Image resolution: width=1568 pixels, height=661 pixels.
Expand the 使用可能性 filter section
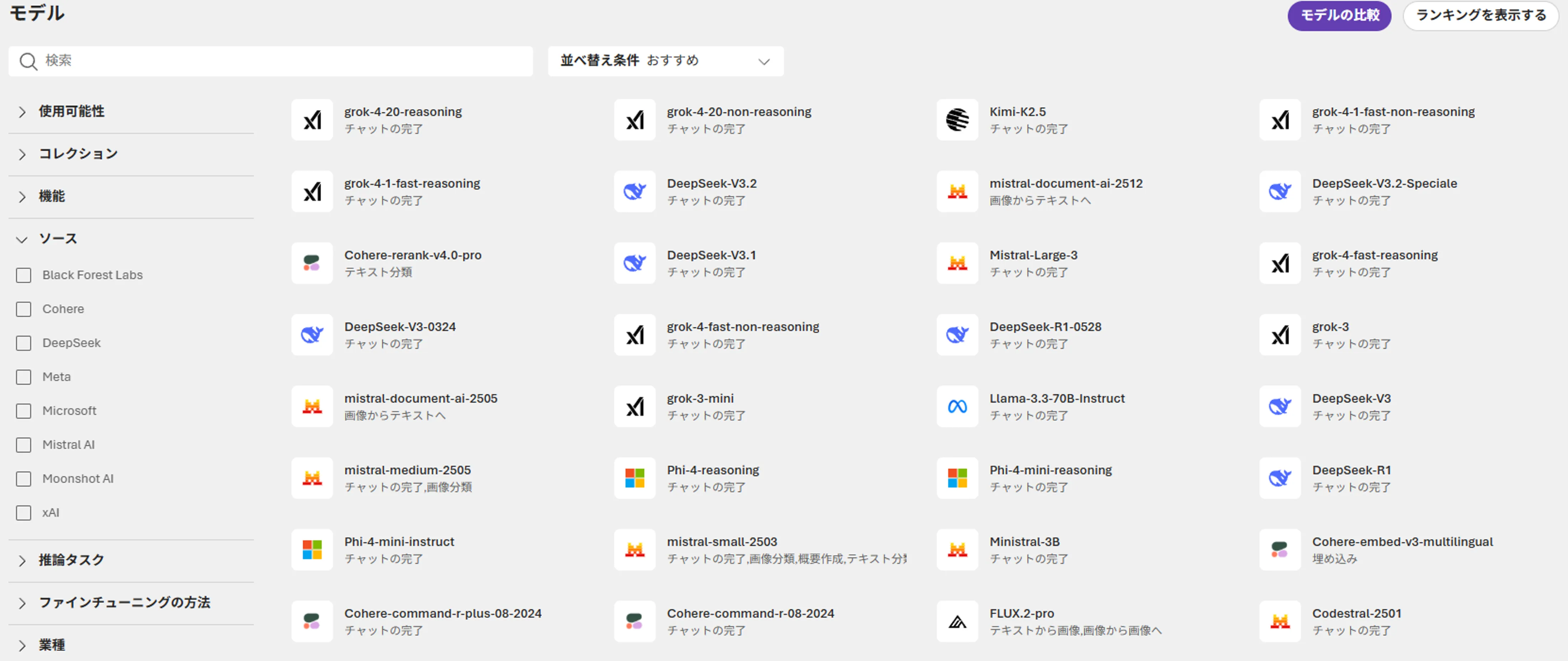click(x=131, y=112)
